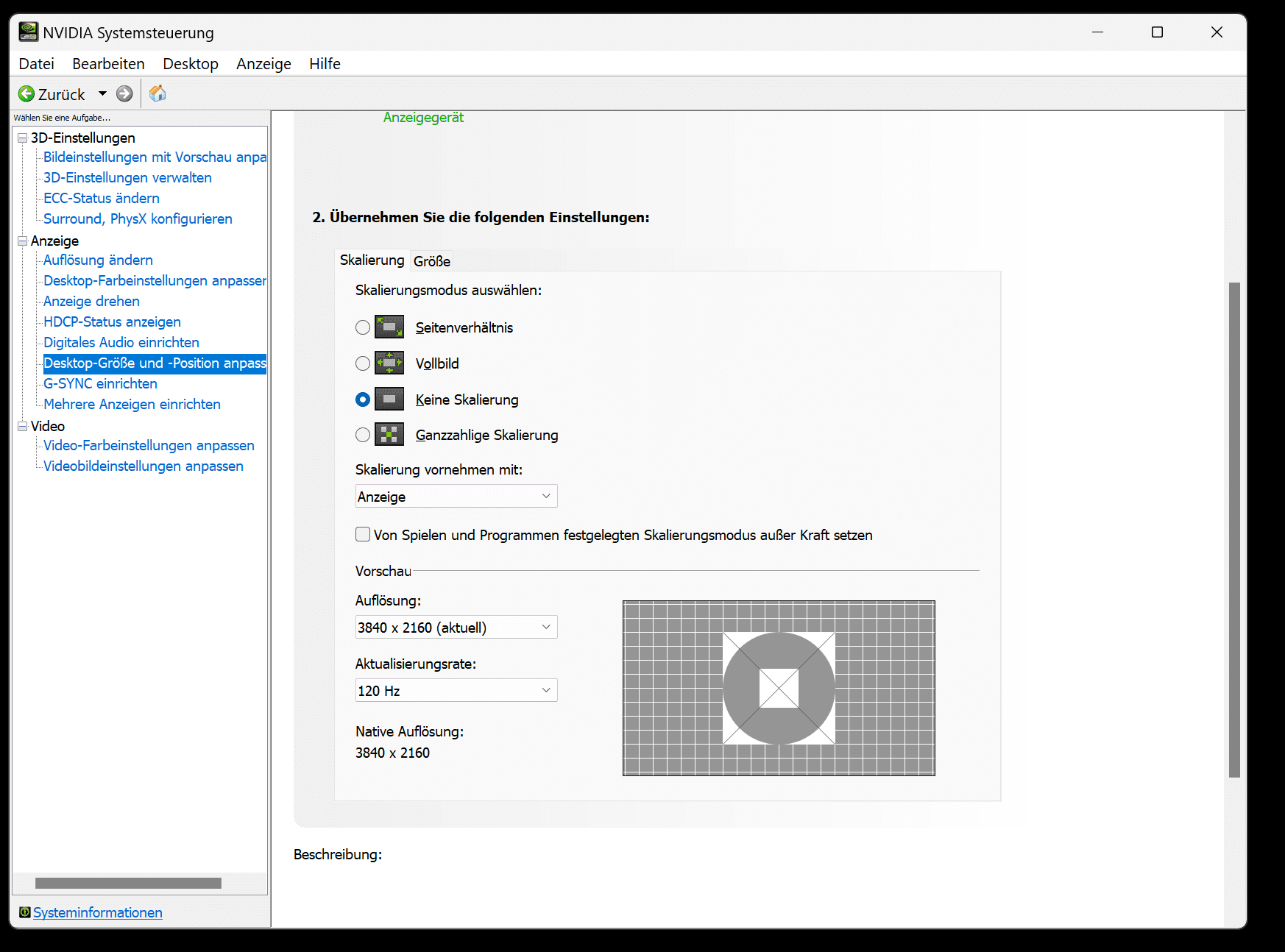Click the native resolution value 3840 x 2160
Image resolution: width=1285 pixels, height=952 pixels.
pyautogui.click(x=392, y=753)
